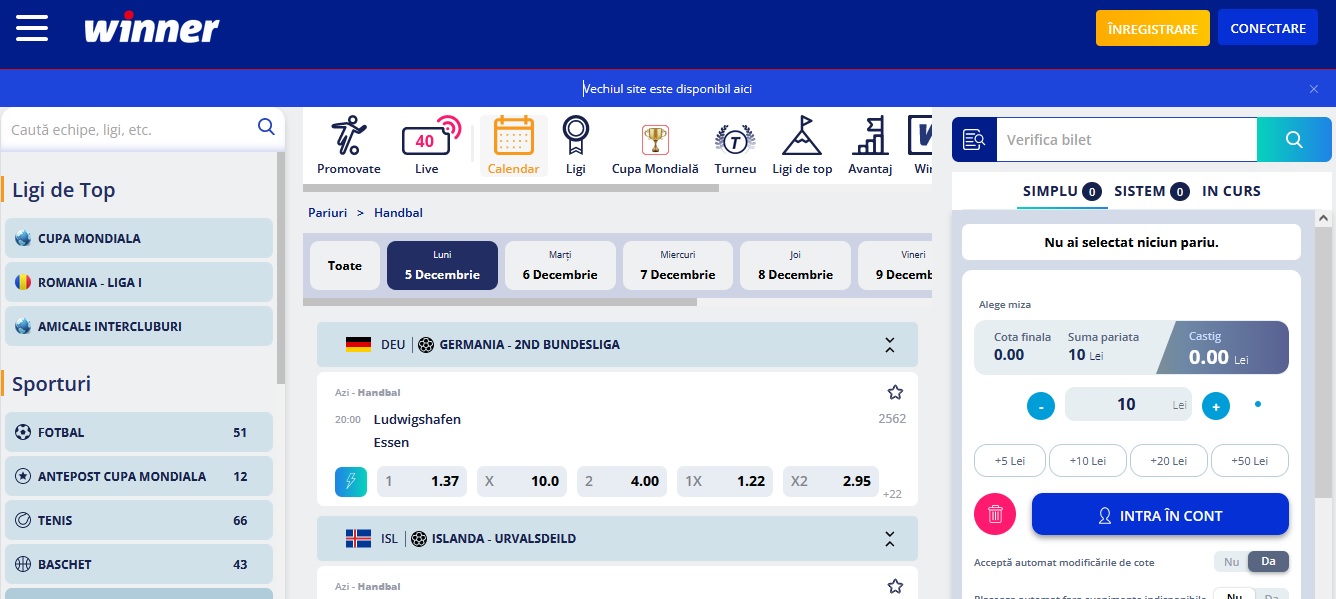This screenshot has width=1336, height=599.
Task: Open ANTEPOST CUPA MONDIALA category
Action: (x=139, y=476)
